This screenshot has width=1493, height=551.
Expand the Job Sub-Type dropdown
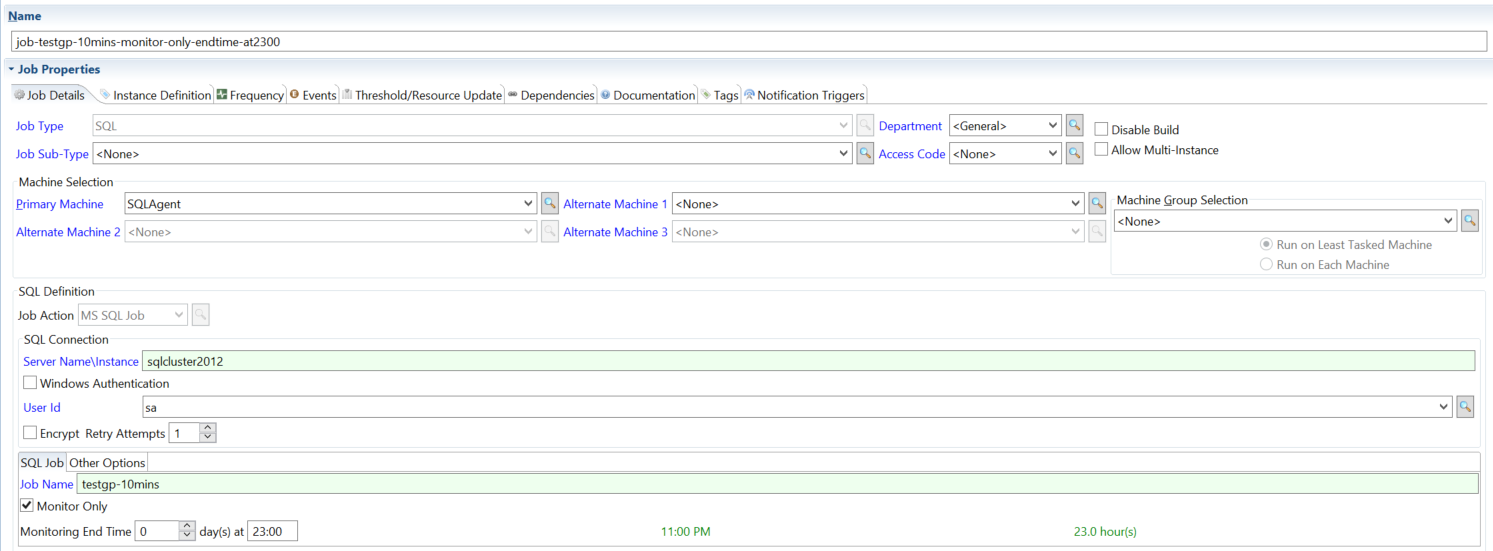[845, 154]
